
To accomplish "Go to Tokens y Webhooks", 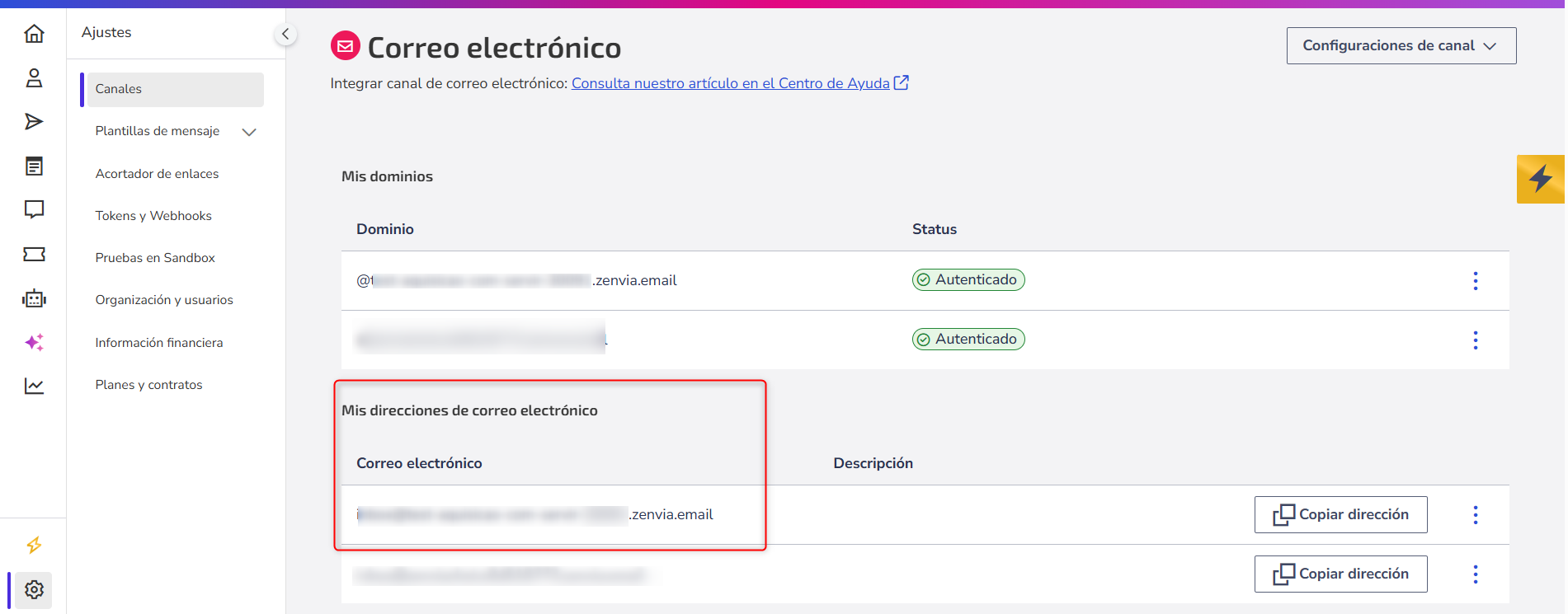I will pyautogui.click(x=153, y=216).
